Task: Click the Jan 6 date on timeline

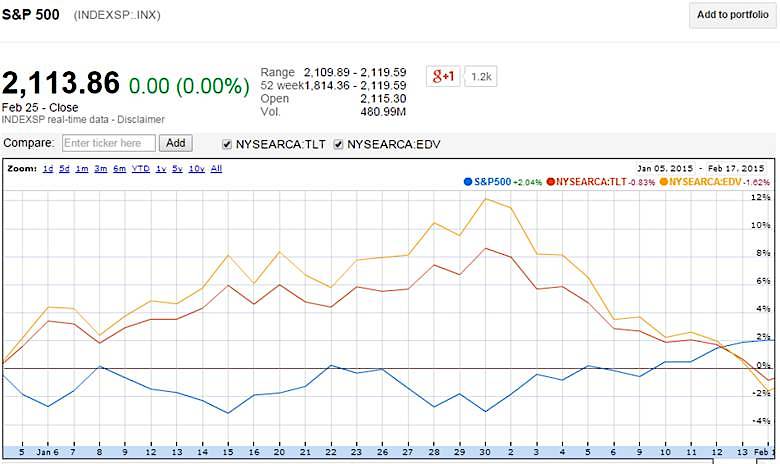Action: point(48,452)
